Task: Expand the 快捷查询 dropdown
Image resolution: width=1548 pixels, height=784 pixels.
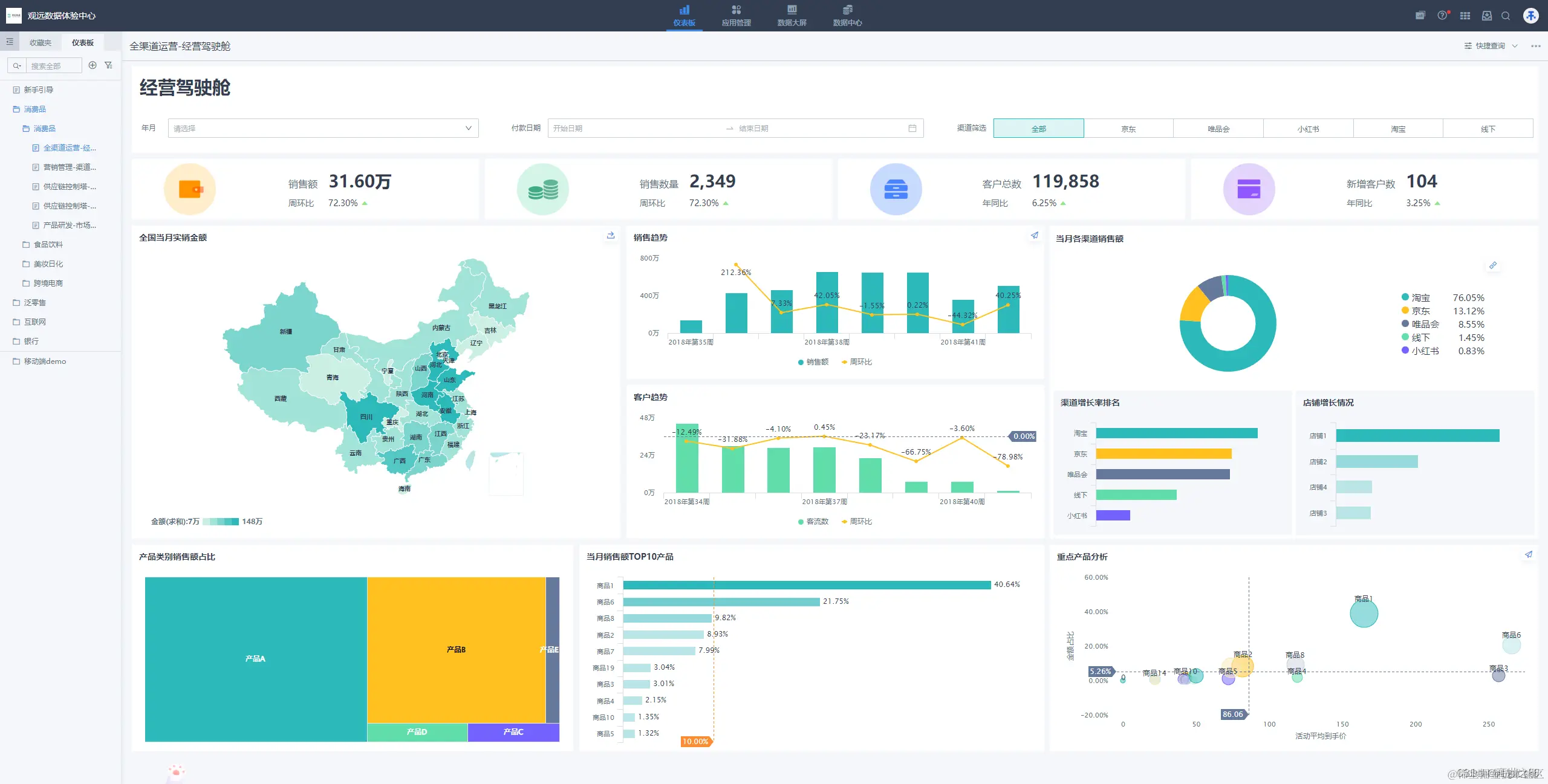Action: (1491, 46)
